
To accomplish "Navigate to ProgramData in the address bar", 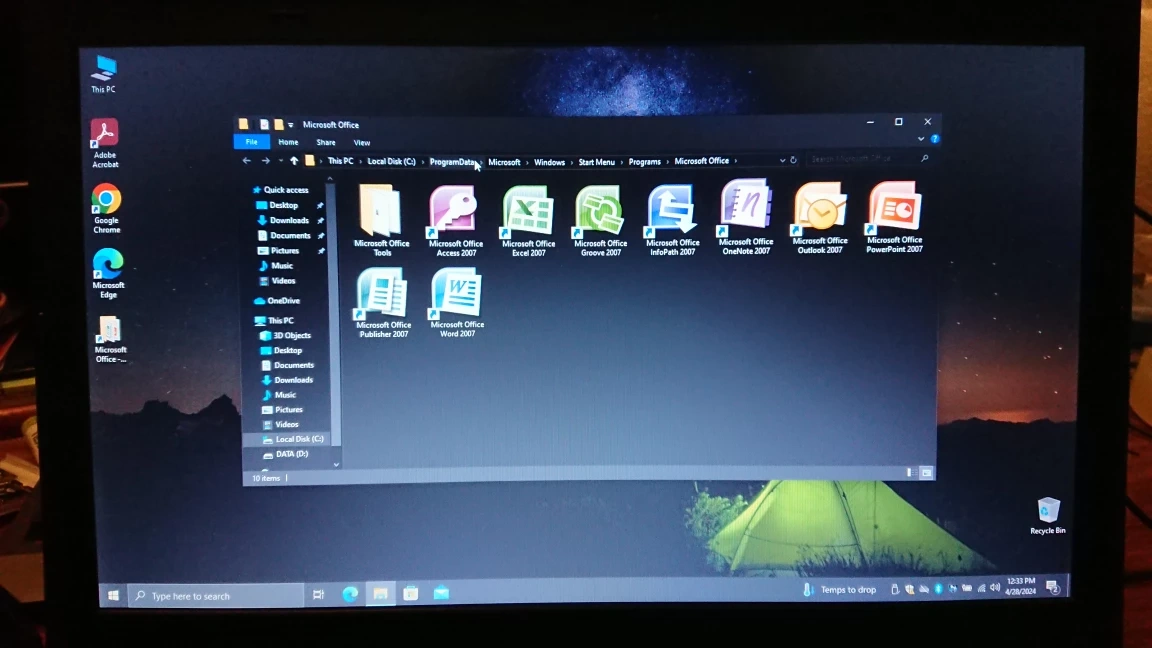I will point(453,162).
